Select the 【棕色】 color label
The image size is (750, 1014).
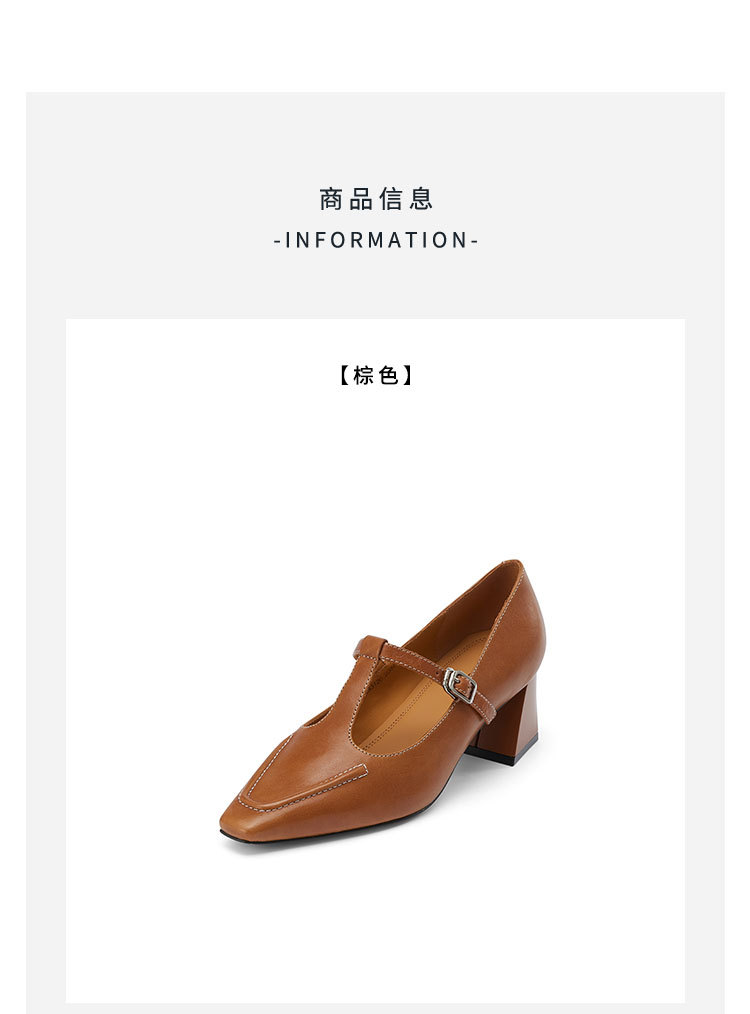[375, 374]
